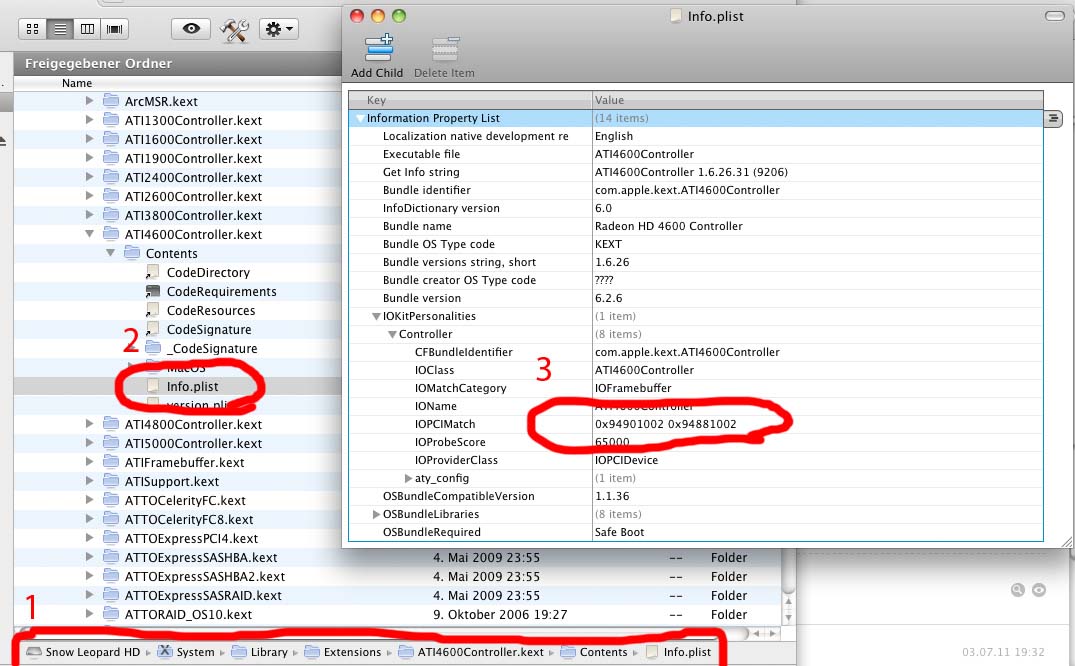Open the gear action menu
Screen dimensions: 1075x666
pos(278,29)
